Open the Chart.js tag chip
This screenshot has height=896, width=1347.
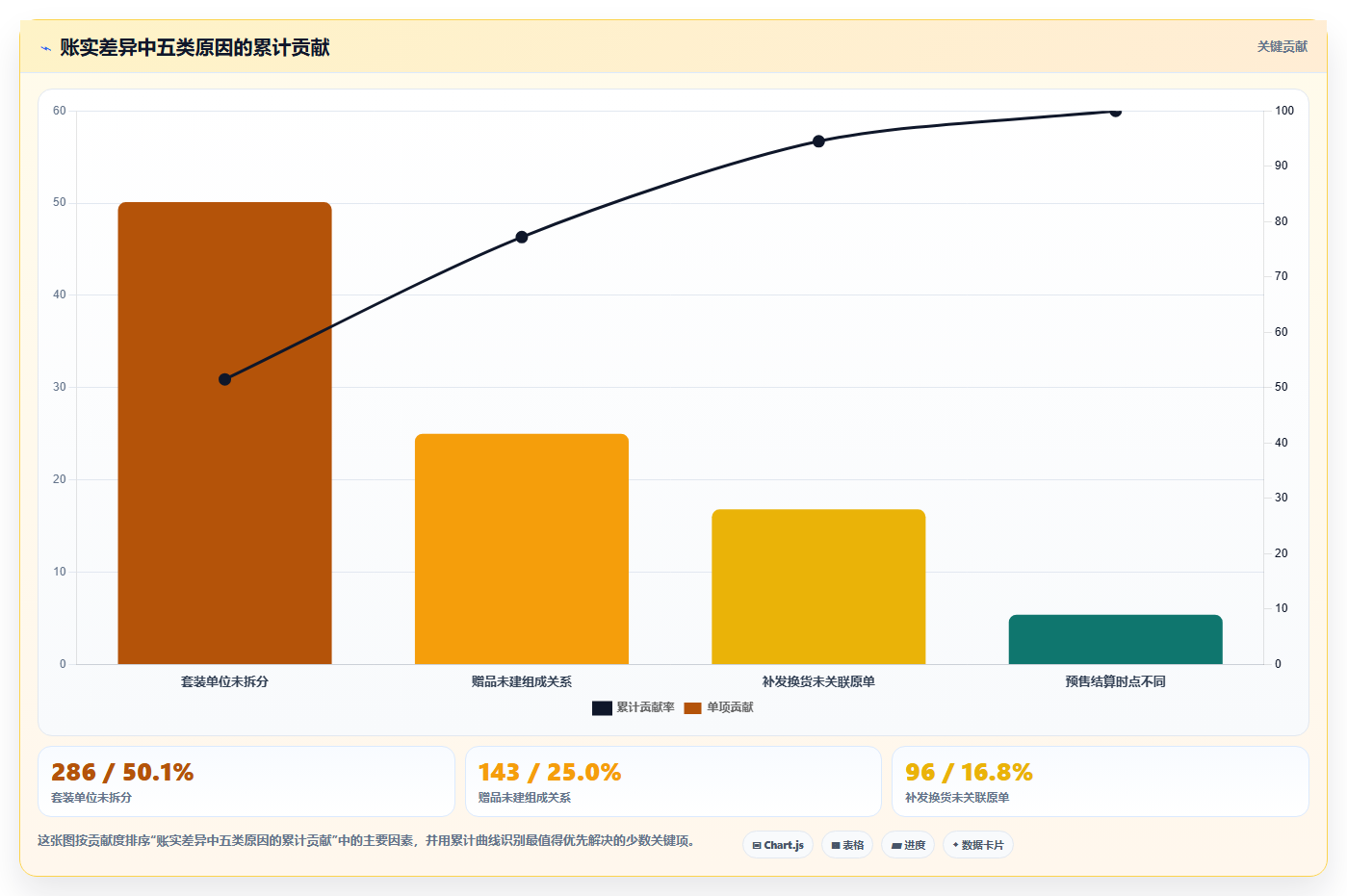pos(778,845)
